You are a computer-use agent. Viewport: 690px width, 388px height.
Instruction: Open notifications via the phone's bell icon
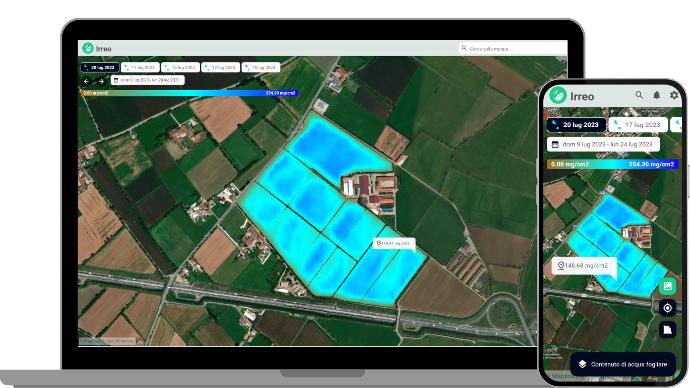657,95
